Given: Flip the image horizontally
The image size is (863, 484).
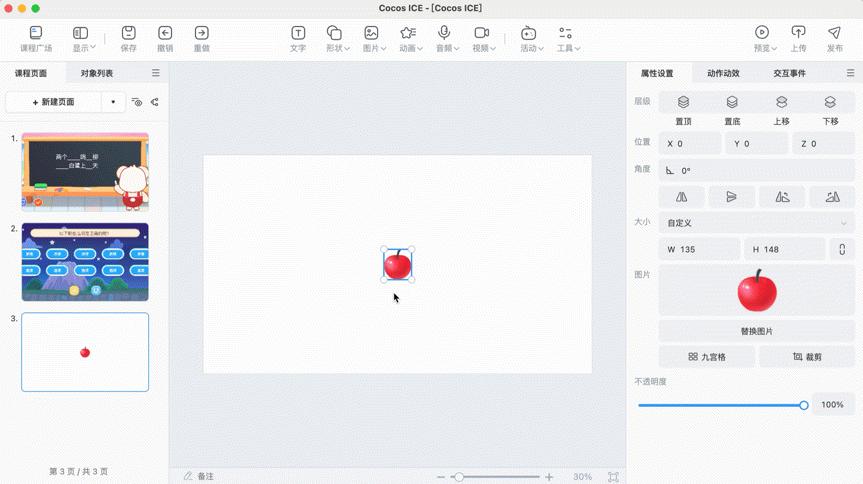Looking at the screenshot, I should coord(682,197).
